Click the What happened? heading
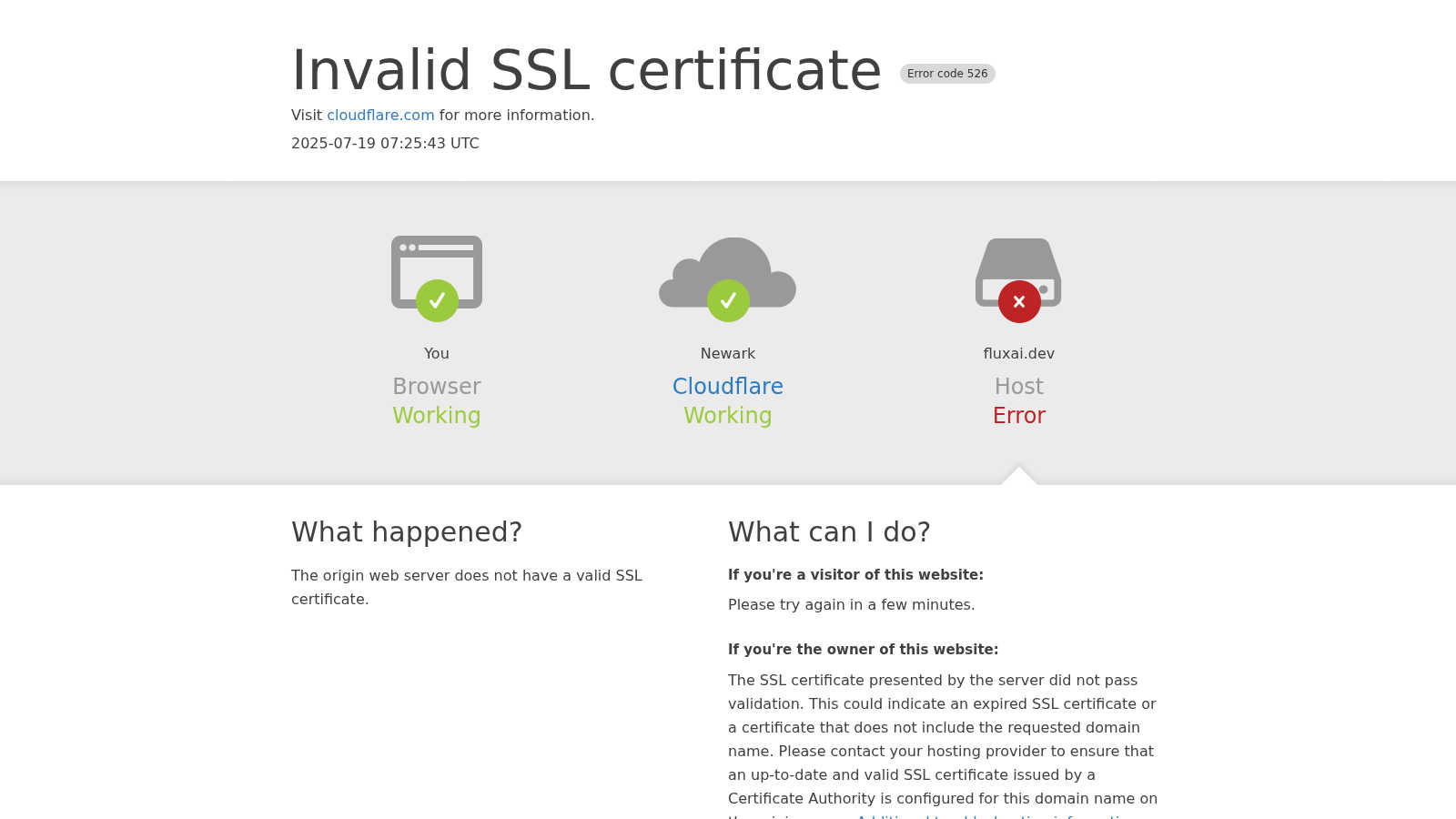1456x819 pixels. (407, 531)
